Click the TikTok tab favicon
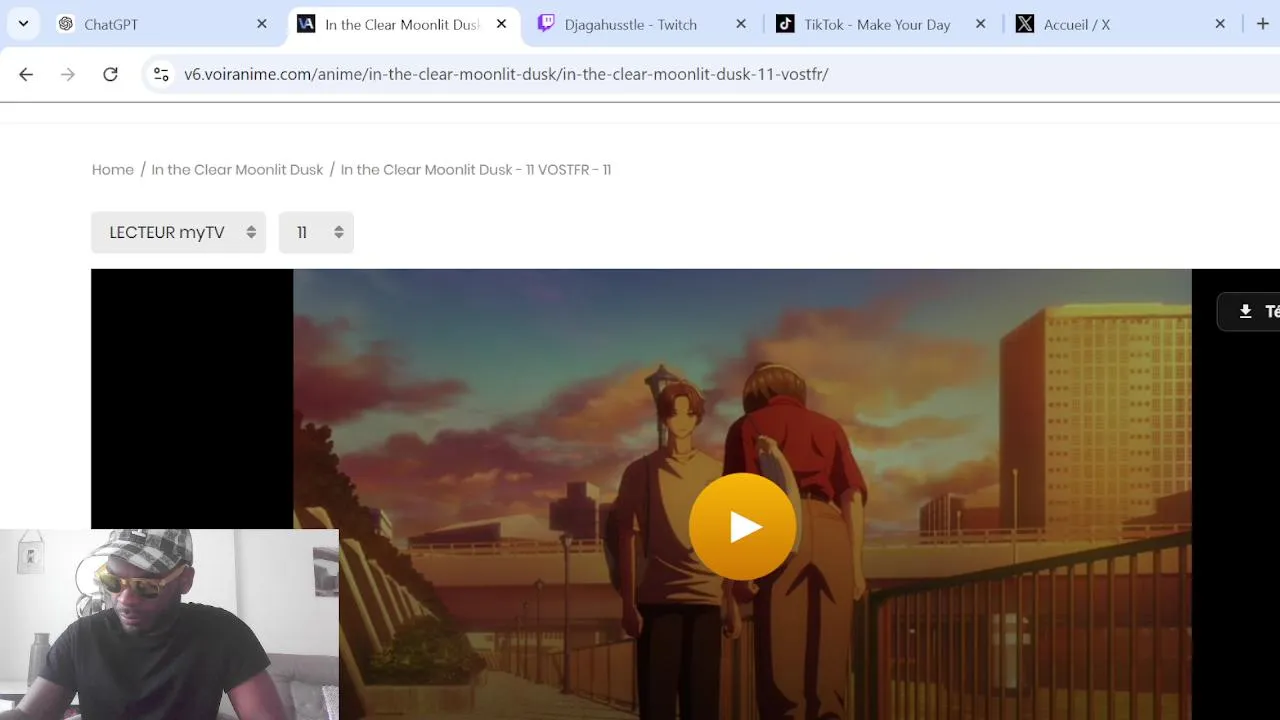This screenshot has height=720, width=1280. 786,24
